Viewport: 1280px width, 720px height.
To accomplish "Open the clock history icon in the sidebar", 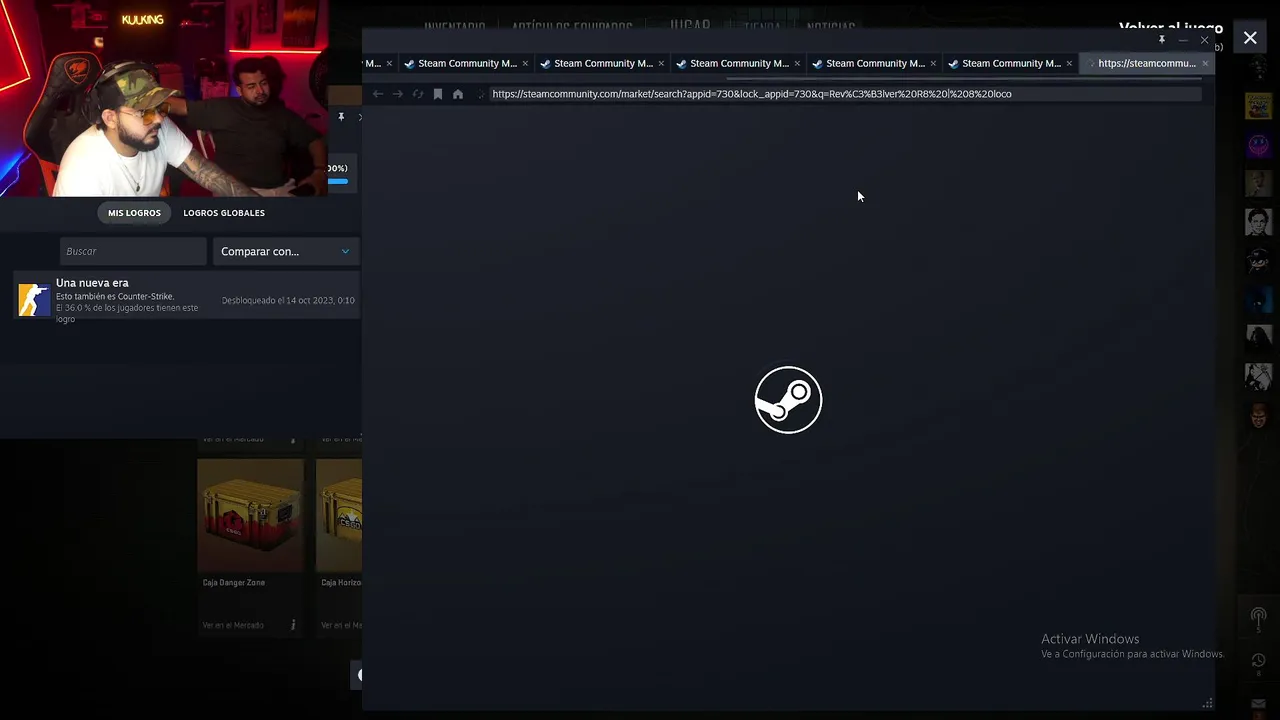I will pos(1258,661).
